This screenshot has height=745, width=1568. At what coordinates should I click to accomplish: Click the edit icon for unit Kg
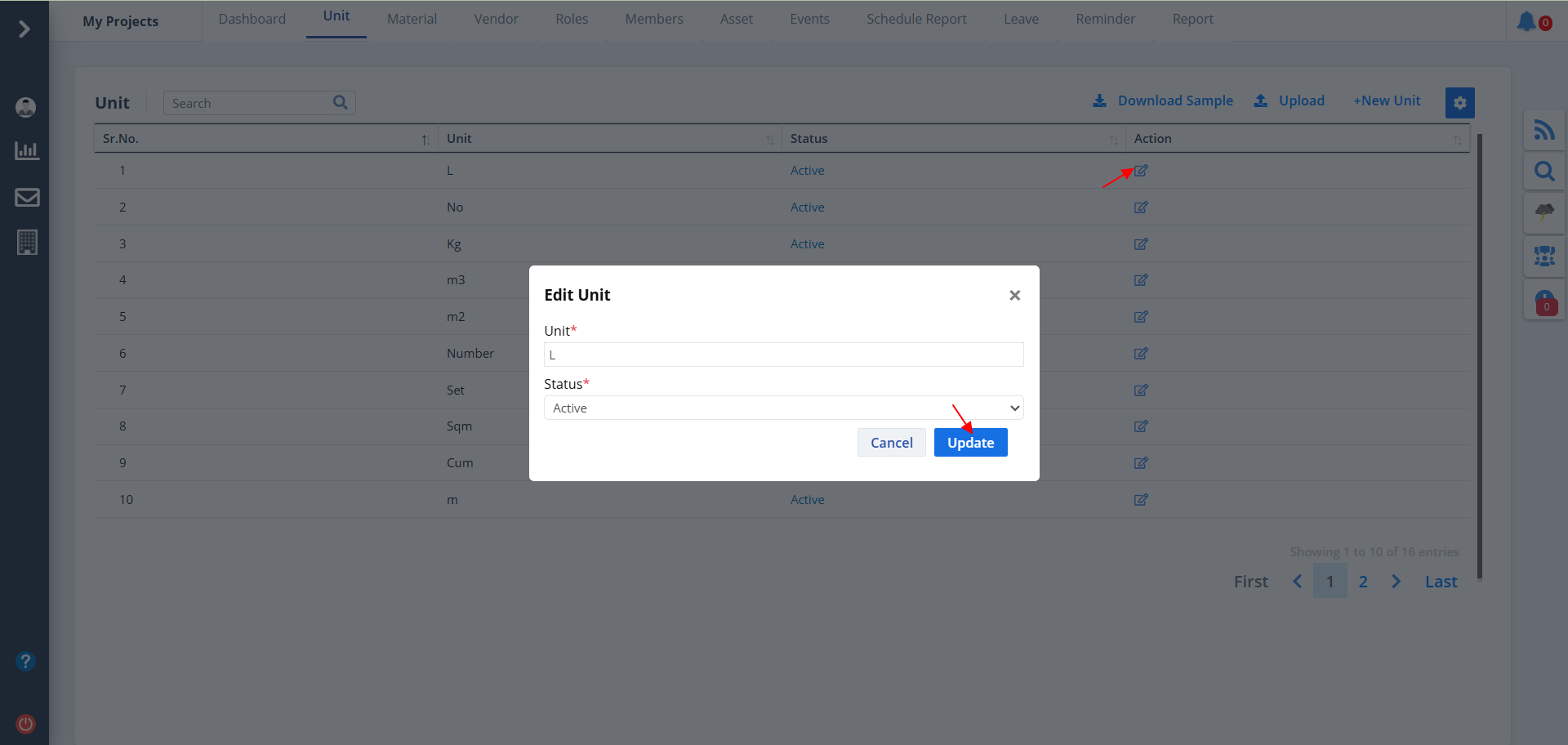pyautogui.click(x=1141, y=244)
